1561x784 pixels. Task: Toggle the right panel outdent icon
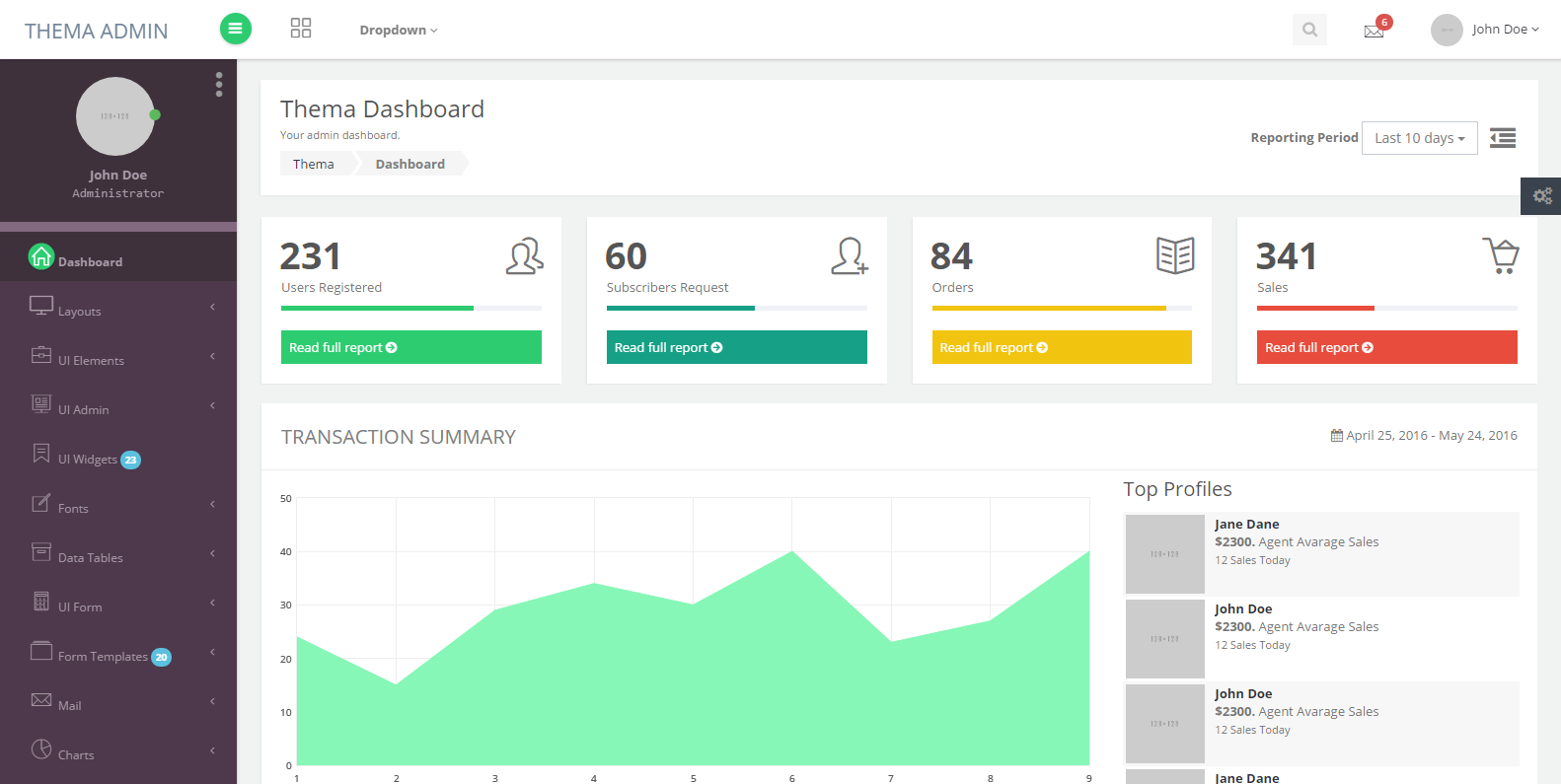click(1502, 138)
